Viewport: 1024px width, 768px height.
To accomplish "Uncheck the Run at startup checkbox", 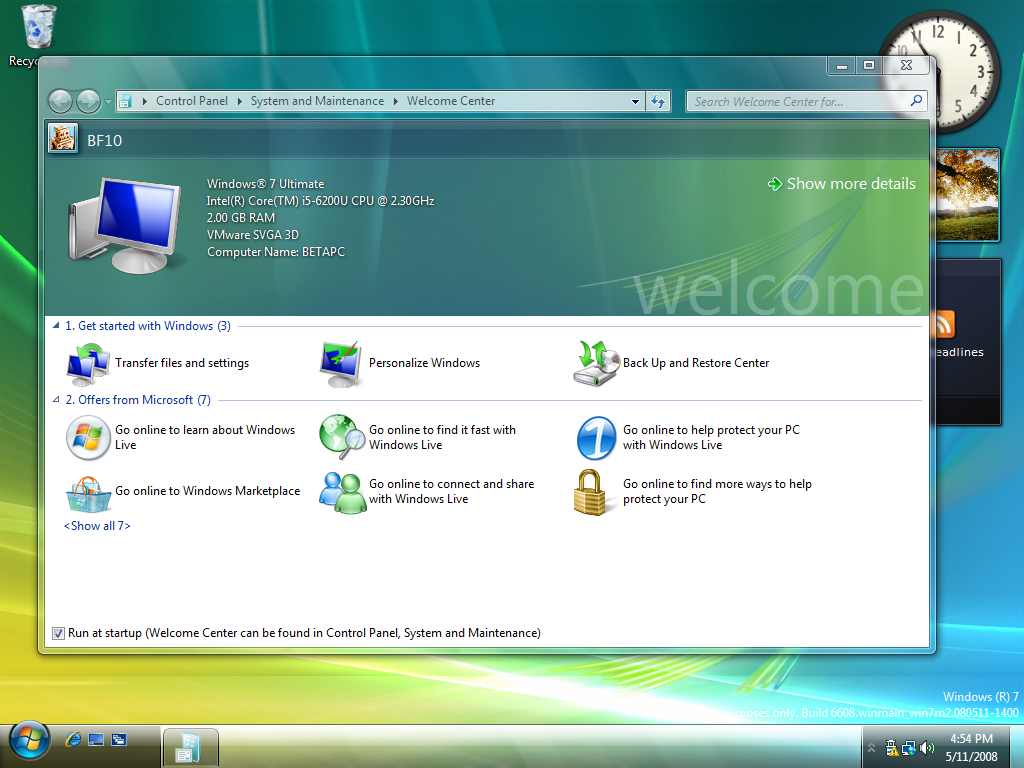I will click(x=58, y=633).
